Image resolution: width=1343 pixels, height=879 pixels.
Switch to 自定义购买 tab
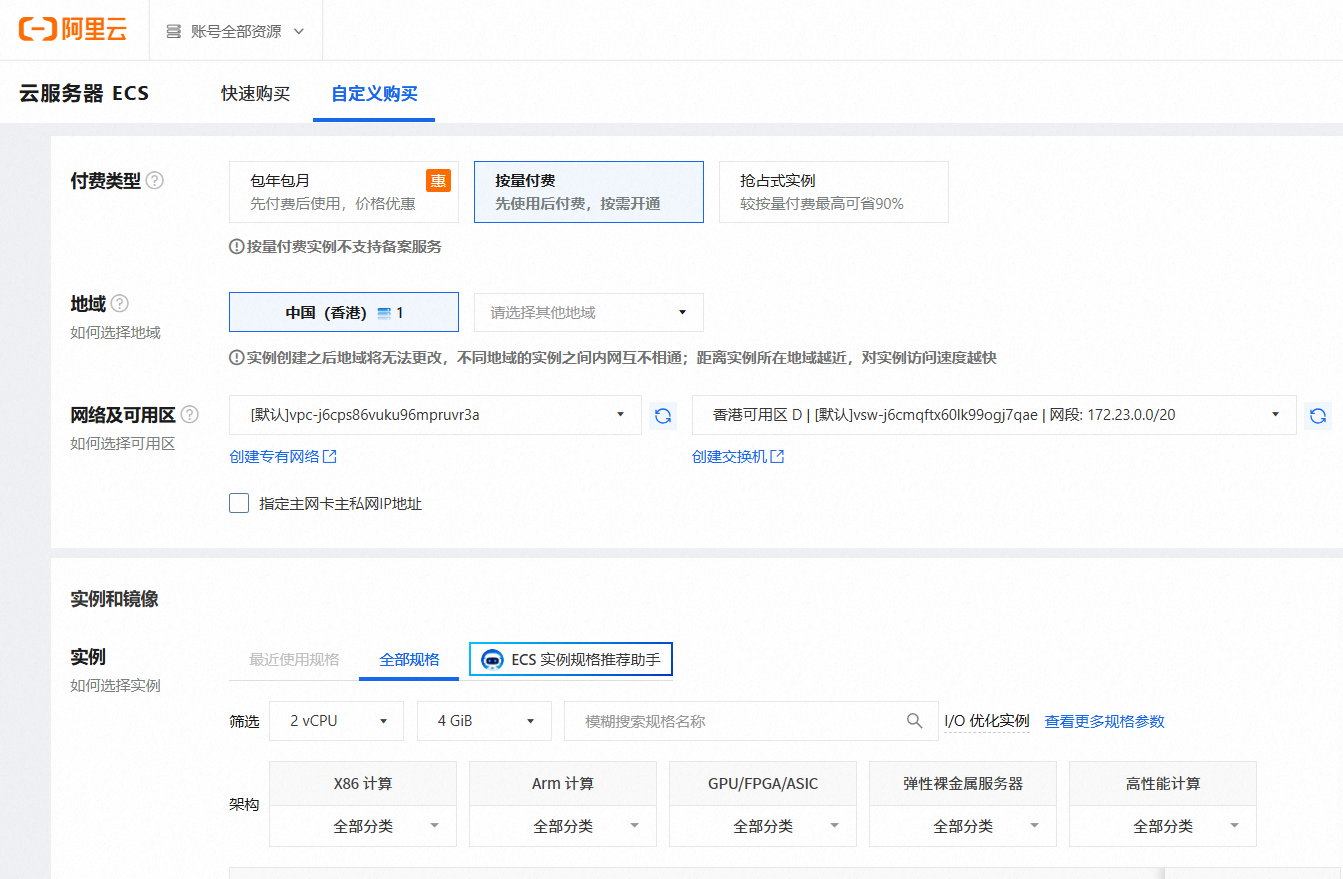pos(374,94)
